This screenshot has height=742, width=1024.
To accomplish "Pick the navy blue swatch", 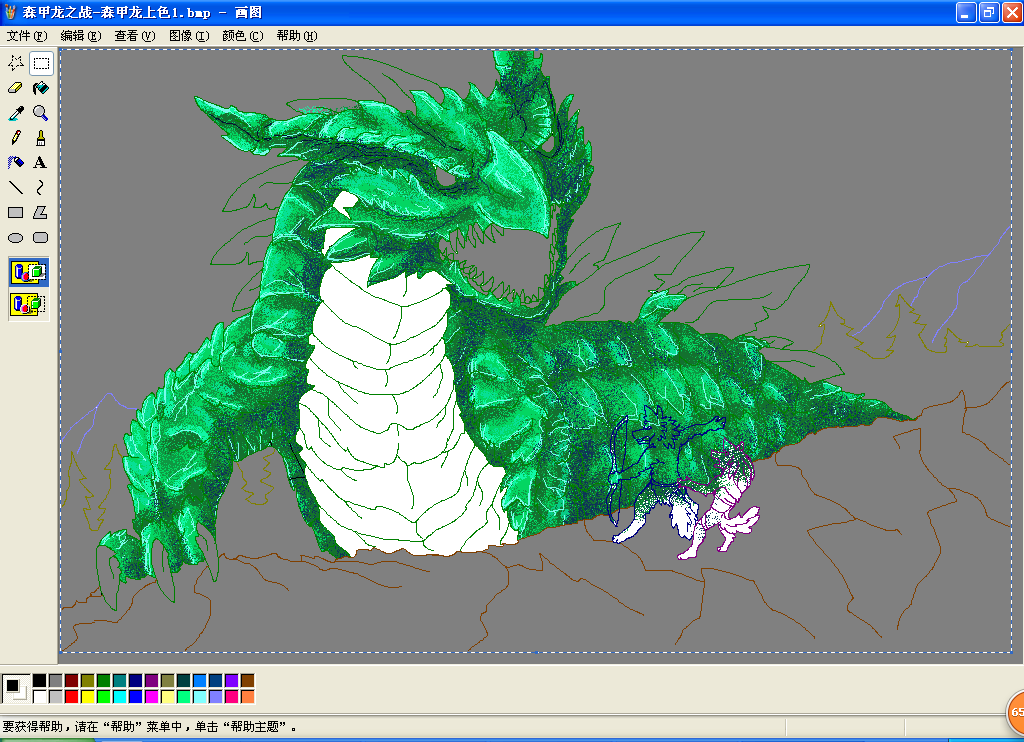I will tap(136, 681).
